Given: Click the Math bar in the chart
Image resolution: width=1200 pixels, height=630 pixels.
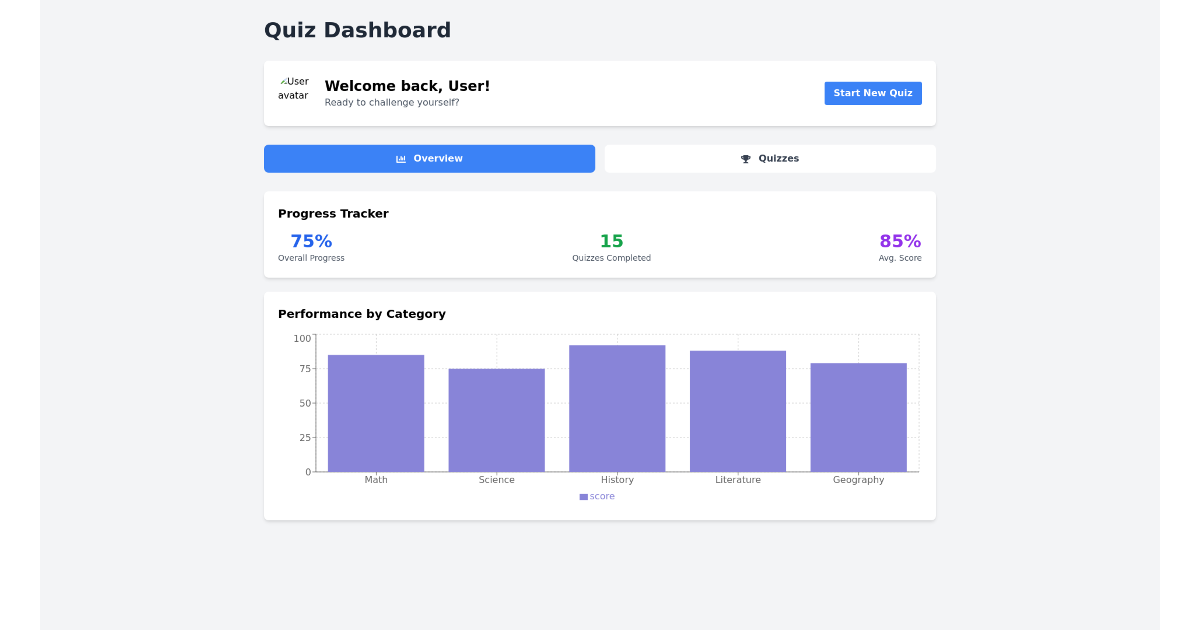Looking at the screenshot, I should pos(376,412).
